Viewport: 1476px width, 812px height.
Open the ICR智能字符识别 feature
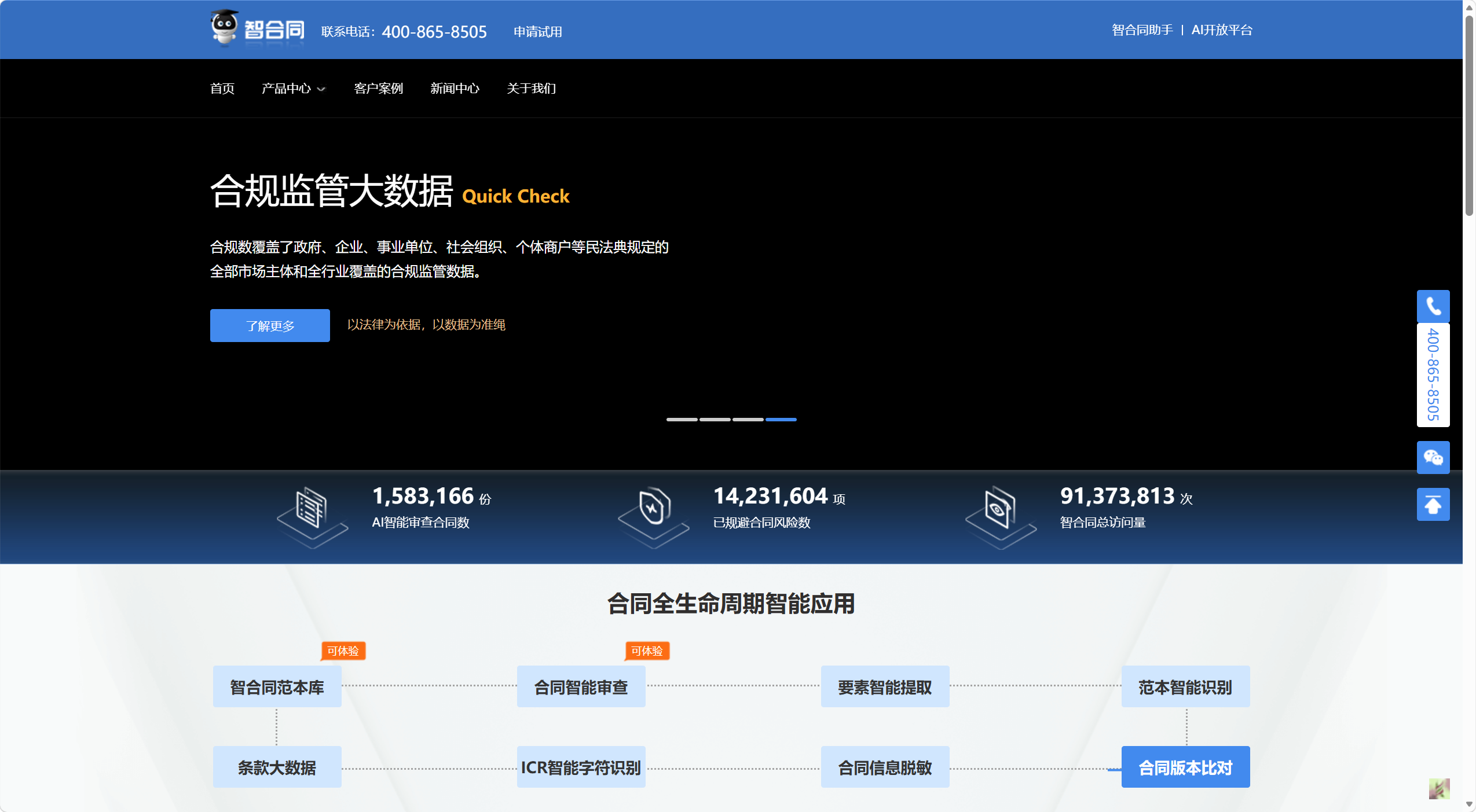(581, 767)
